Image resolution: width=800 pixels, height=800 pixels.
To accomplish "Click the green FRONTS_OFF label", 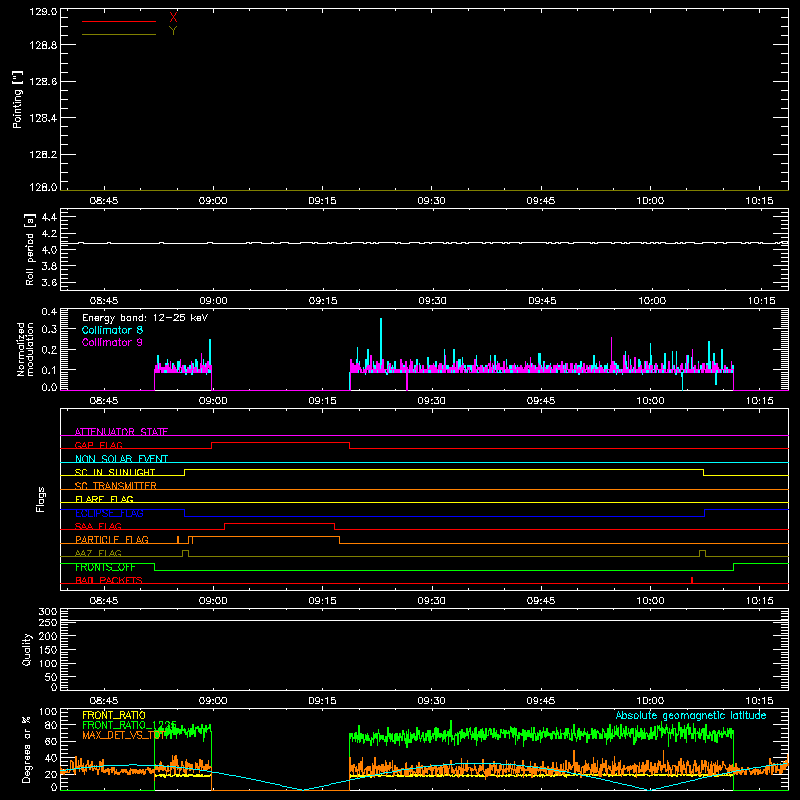I will [x=105, y=567].
